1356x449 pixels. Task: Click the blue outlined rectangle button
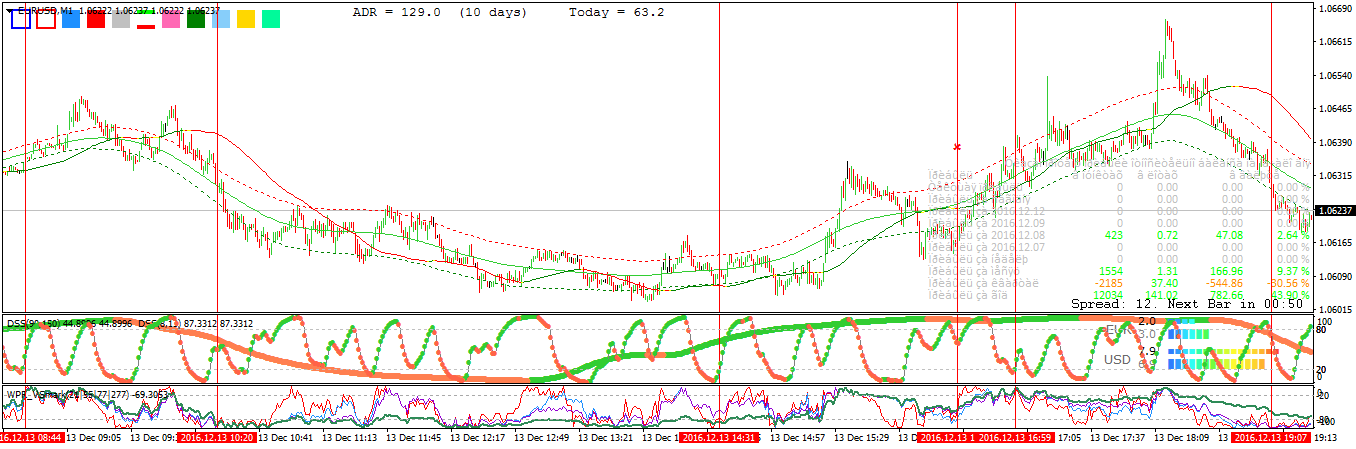tap(20, 19)
